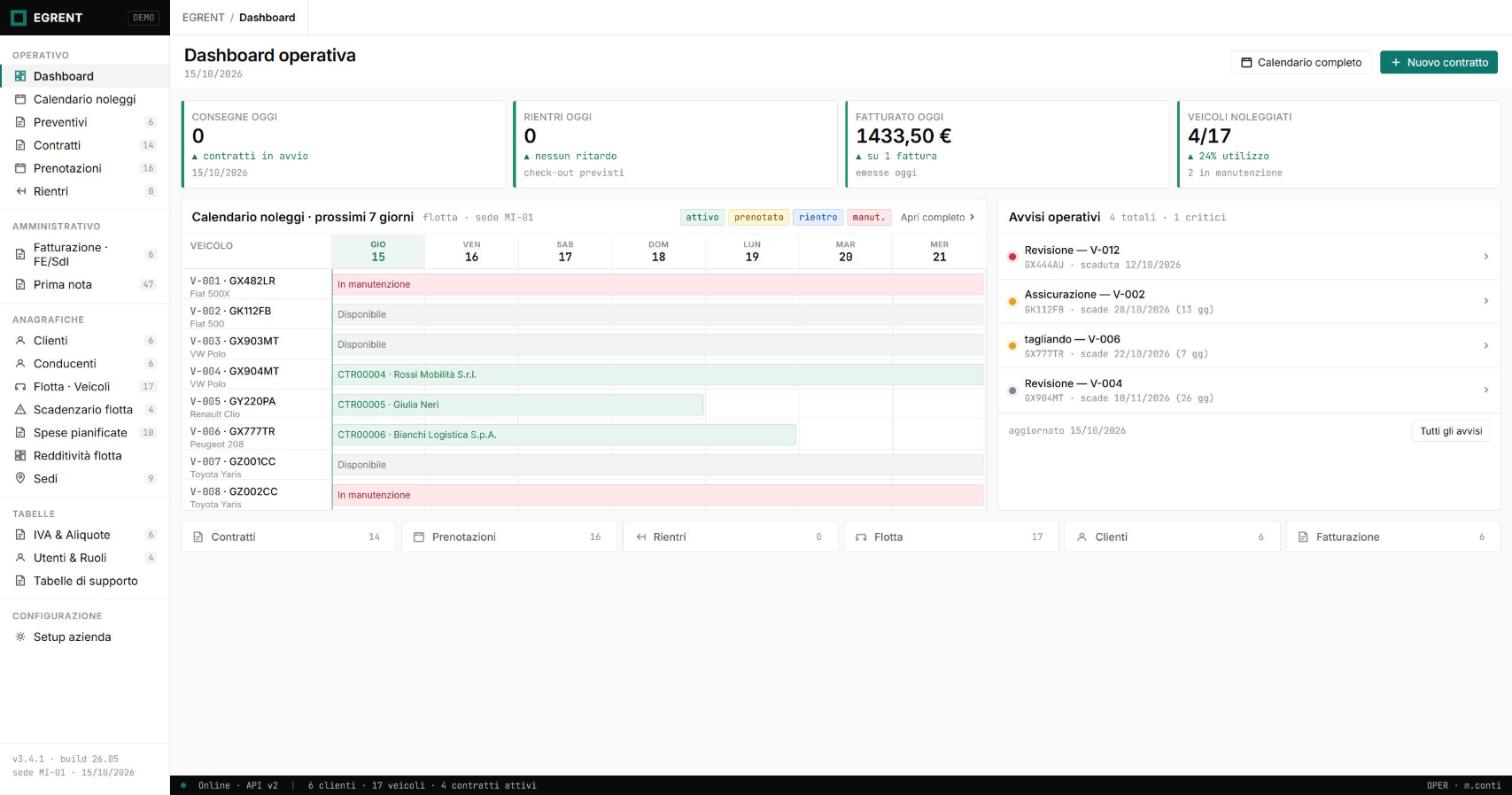Click the Utenti & Ruoli user icon

pos(20,558)
